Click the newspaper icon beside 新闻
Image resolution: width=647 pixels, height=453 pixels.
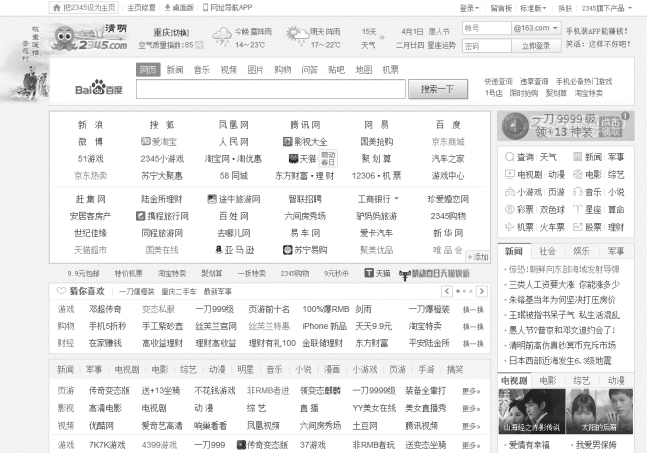point(578,157)
